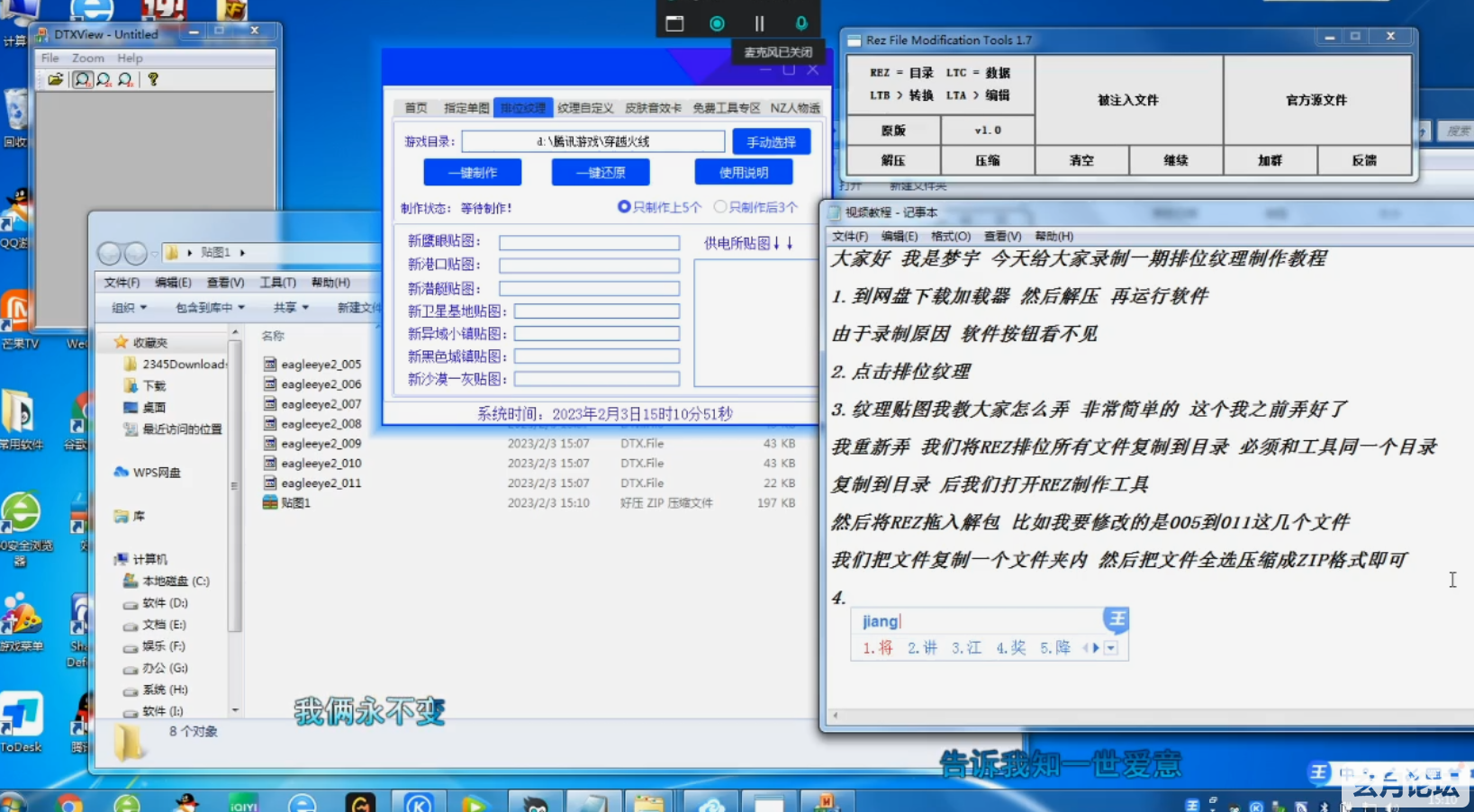Click the Open file icon in DTXView toolbar
This screenshot has width=1474, height=812.
[56, 79]
